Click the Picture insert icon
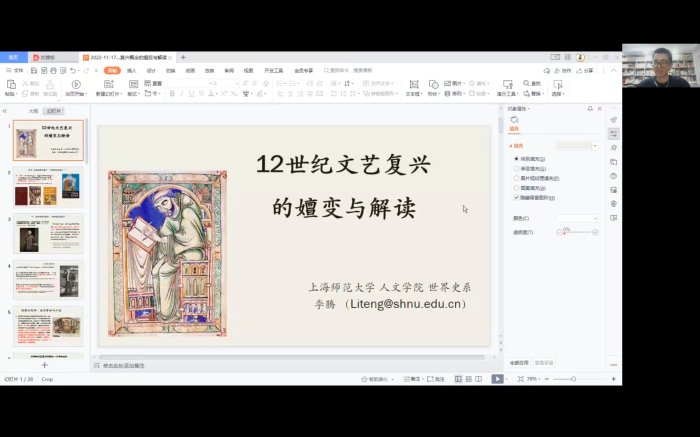The image size is (700, 437). pos(448,83)
